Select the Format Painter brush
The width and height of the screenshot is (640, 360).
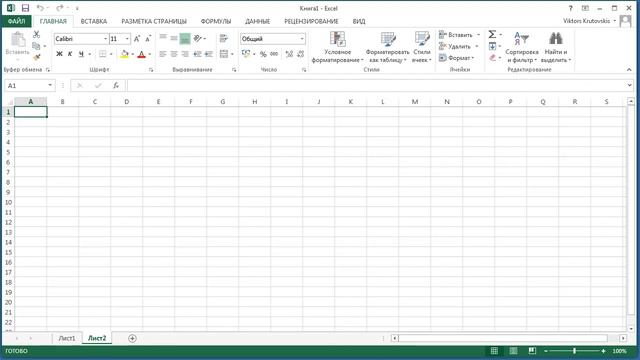pos(37,58)
